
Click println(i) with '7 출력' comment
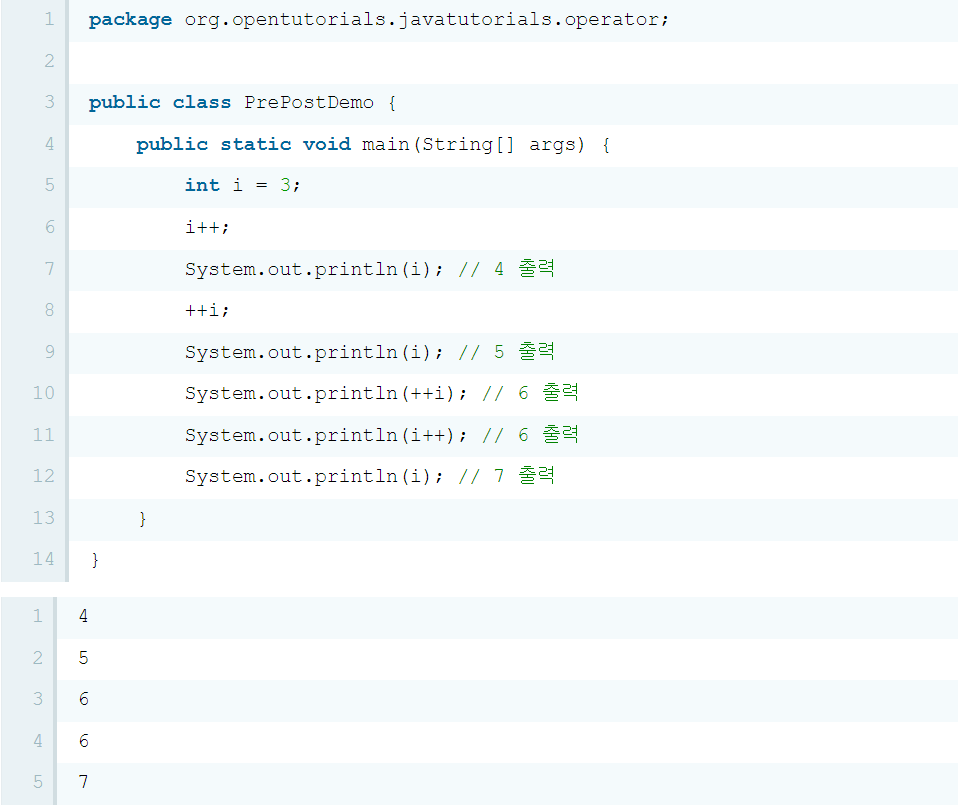[370, 476]
